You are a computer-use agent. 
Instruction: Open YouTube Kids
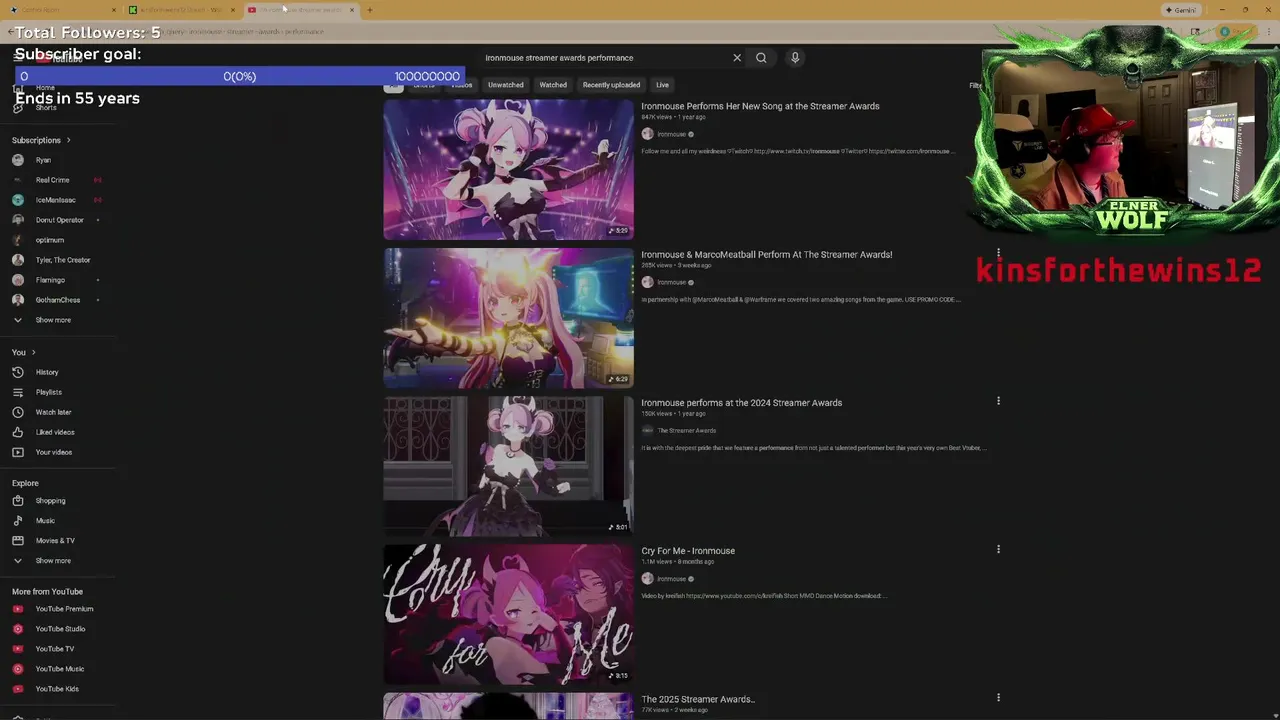[x=56, y=688]
